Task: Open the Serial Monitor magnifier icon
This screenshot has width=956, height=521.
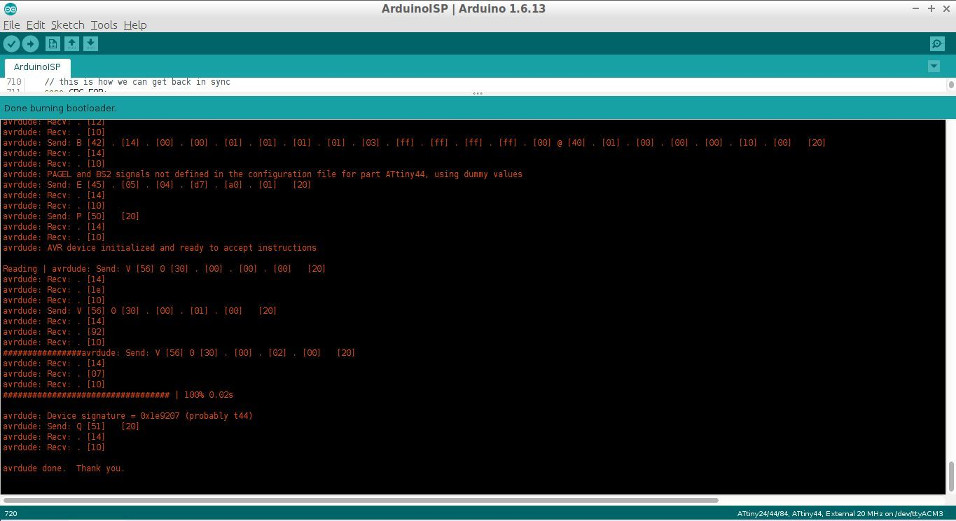Action: point(937,44)
